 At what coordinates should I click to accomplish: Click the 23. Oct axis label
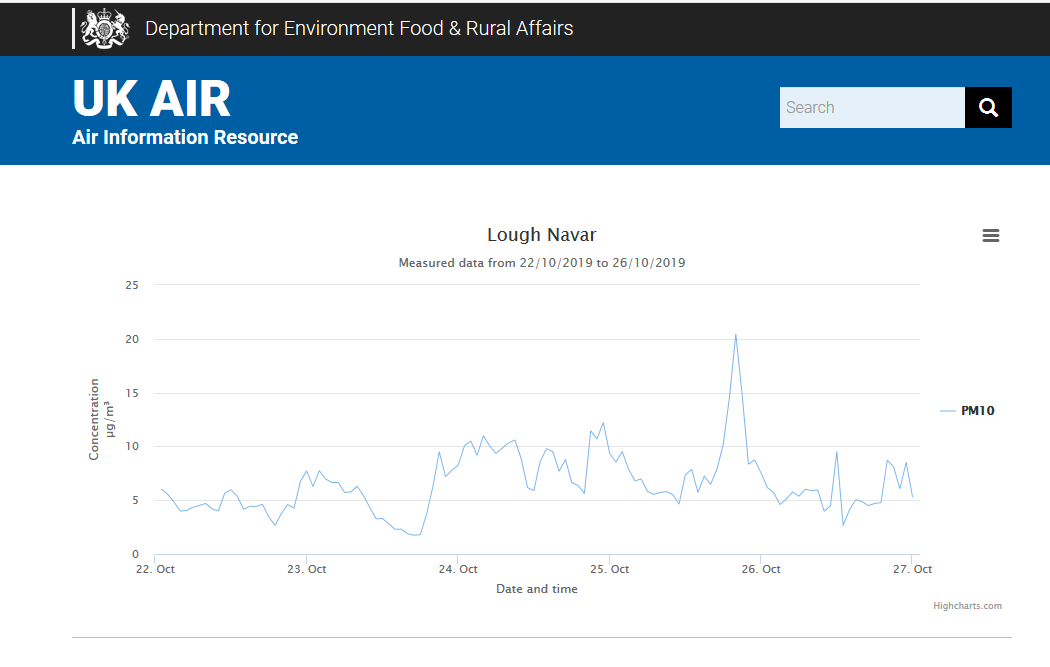coord(307,569)
